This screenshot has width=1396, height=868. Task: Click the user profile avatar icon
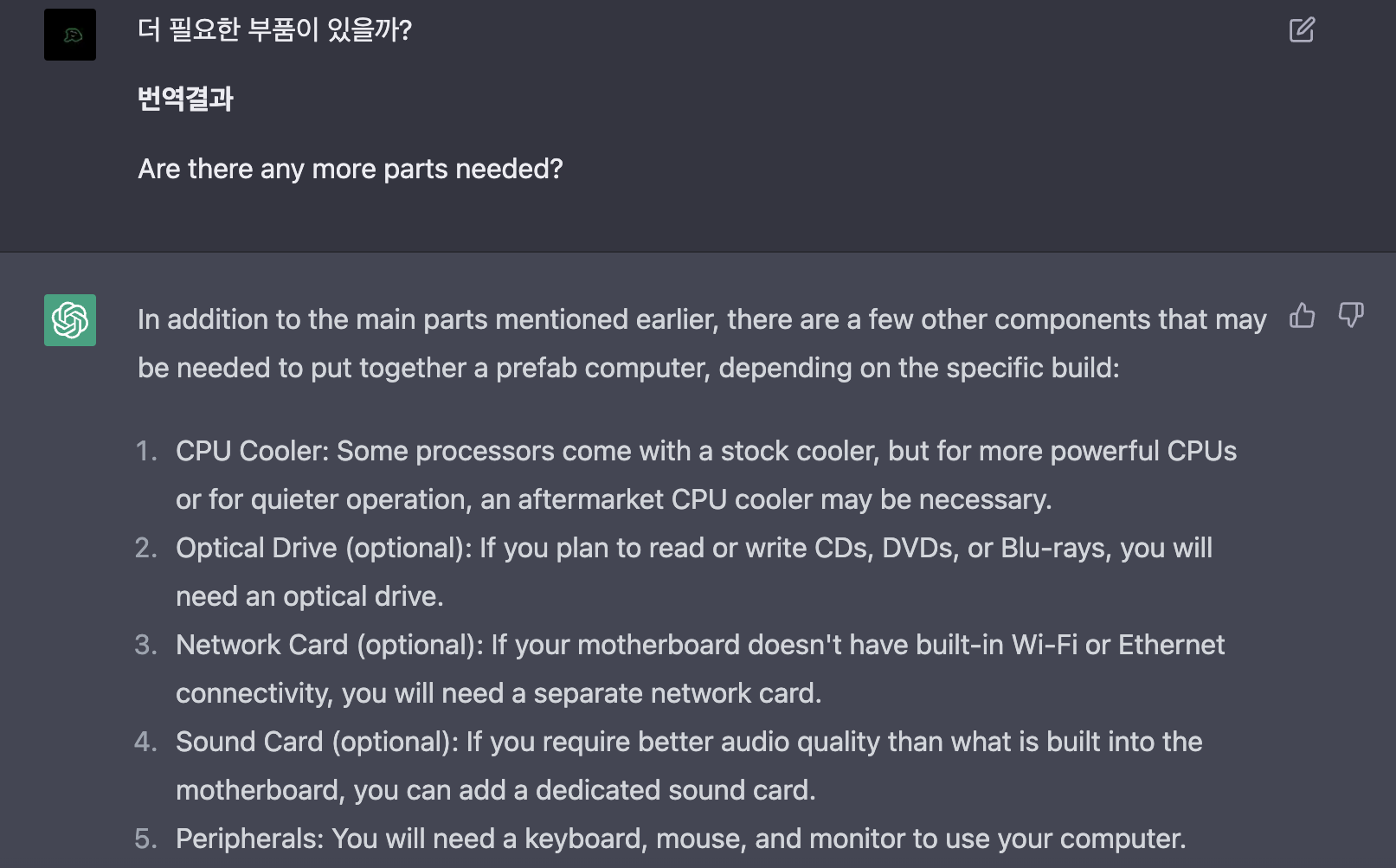[69, 35]
